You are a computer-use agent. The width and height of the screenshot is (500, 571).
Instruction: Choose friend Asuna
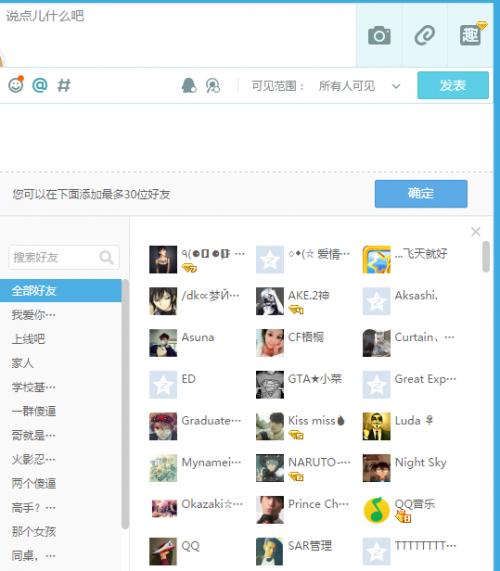(182, 343)
